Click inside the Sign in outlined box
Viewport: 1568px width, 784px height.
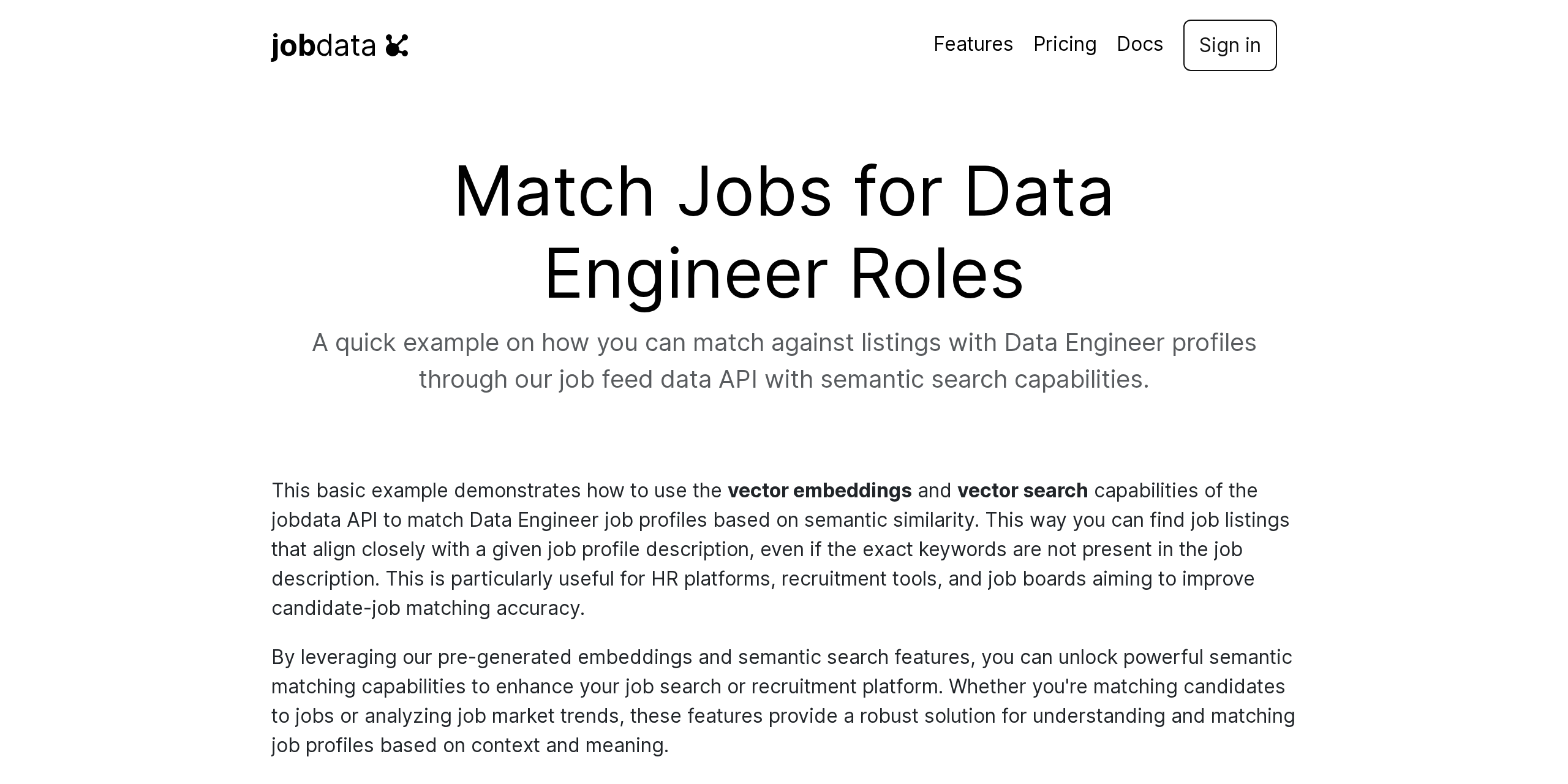[x=1229, y=45]
